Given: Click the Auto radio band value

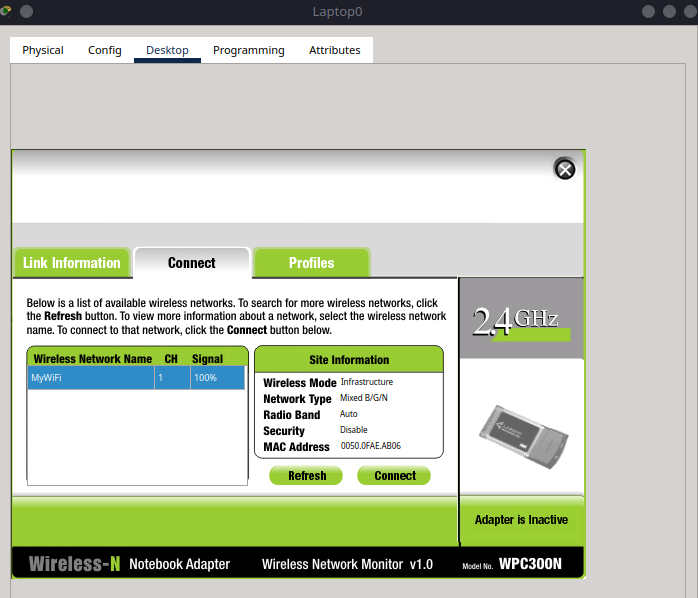Looking at the screenshot, I should [x=349, y=414].
